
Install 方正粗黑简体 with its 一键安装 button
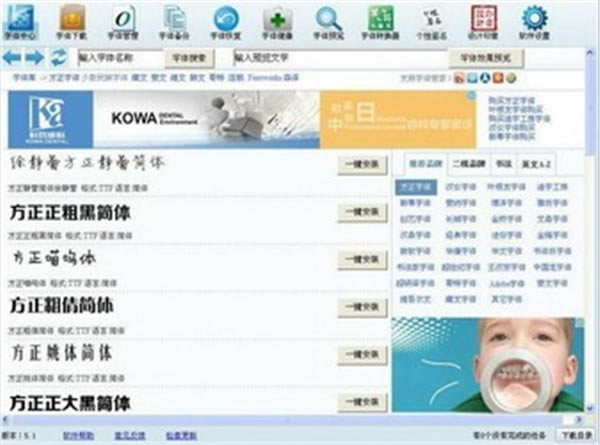tap(362, 212)
